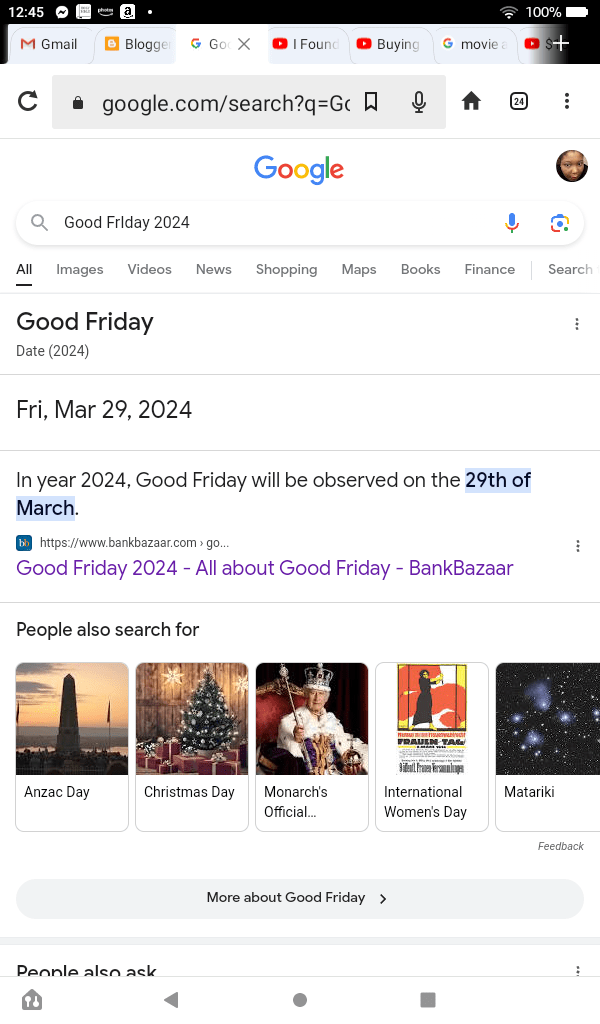
Task: Open more options for Good Friday panel
Action: click(577, 324)
